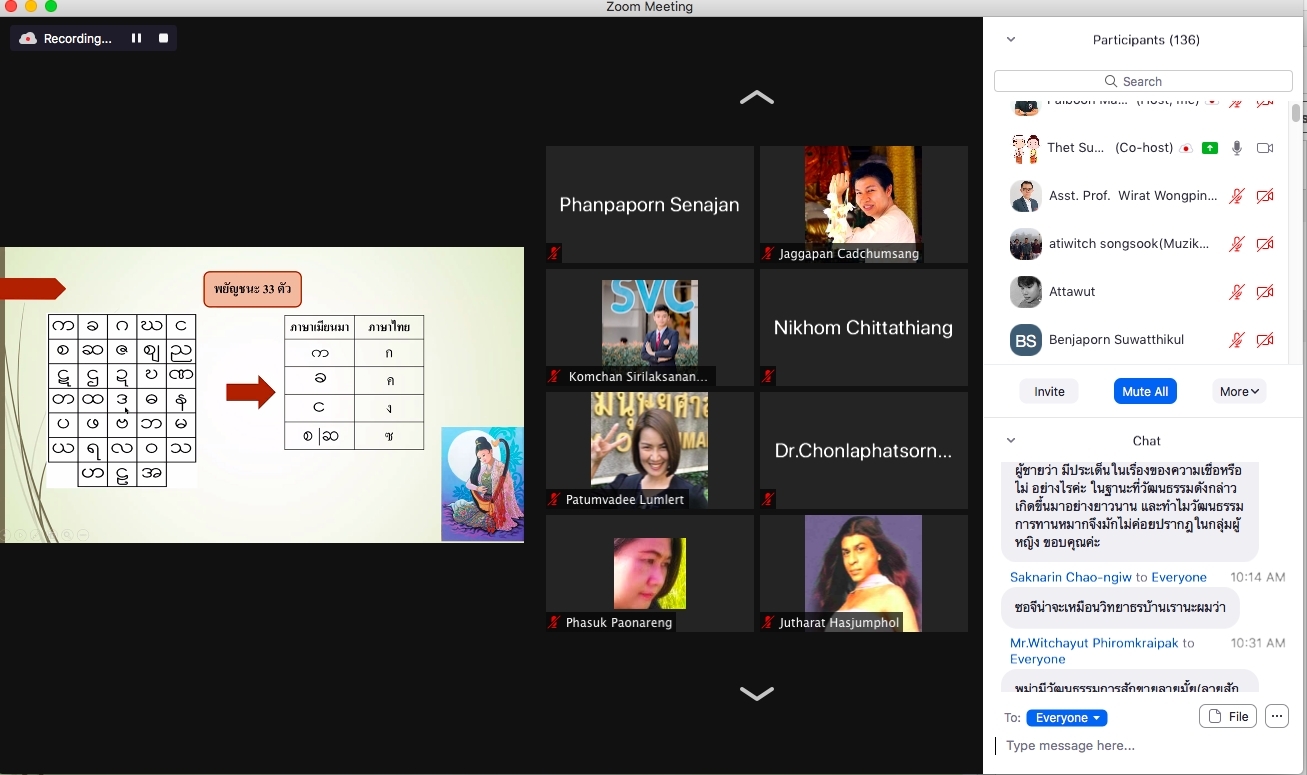Screen dimensions: 1307x775
Task: Select Thet Su avatar in participants list
Action: point(1026,148)
